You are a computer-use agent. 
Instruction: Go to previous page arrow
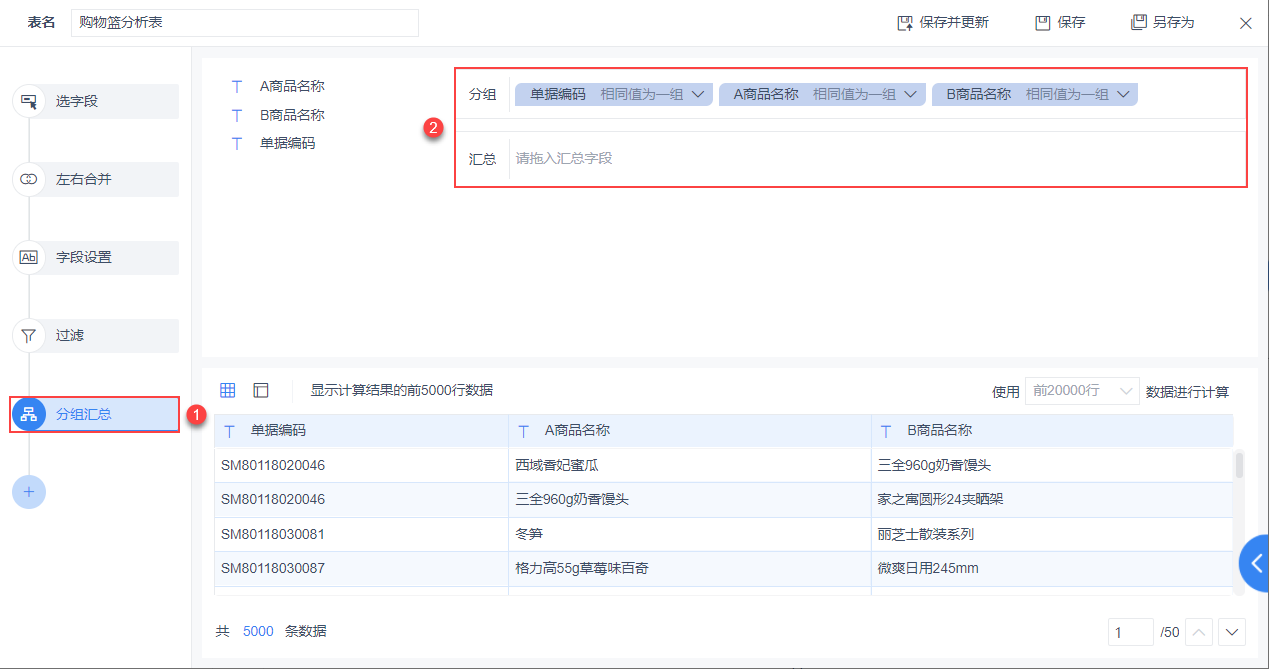tap(1199, 632)
